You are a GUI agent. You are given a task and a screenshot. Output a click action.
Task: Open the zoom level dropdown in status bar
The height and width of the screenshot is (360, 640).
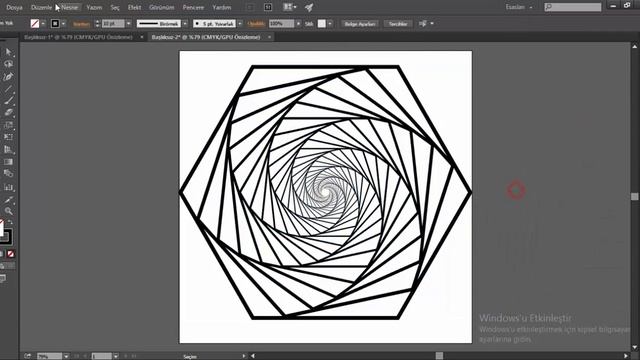66,356
